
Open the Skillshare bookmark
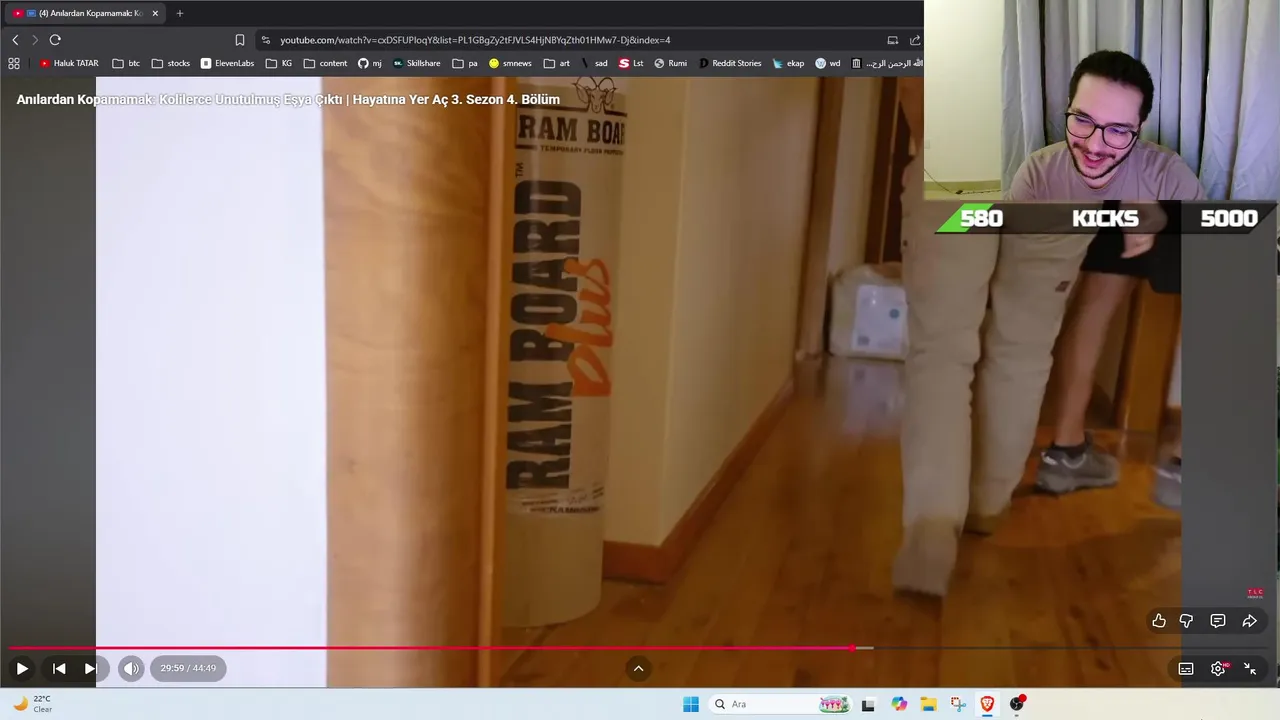pyautogui.click(x=416, y=63)
